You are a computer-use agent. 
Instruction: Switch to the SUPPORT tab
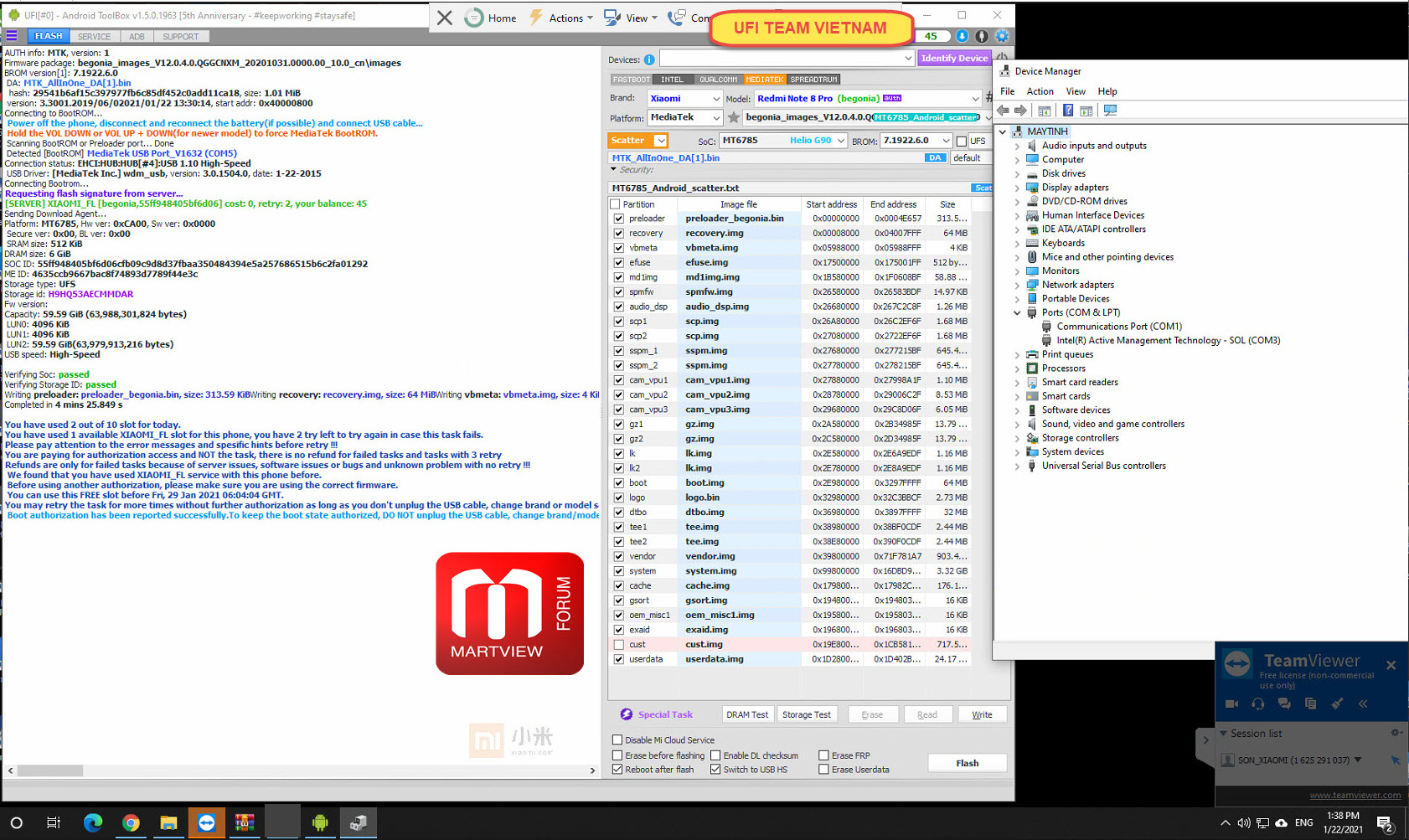(x=181, y=37)
